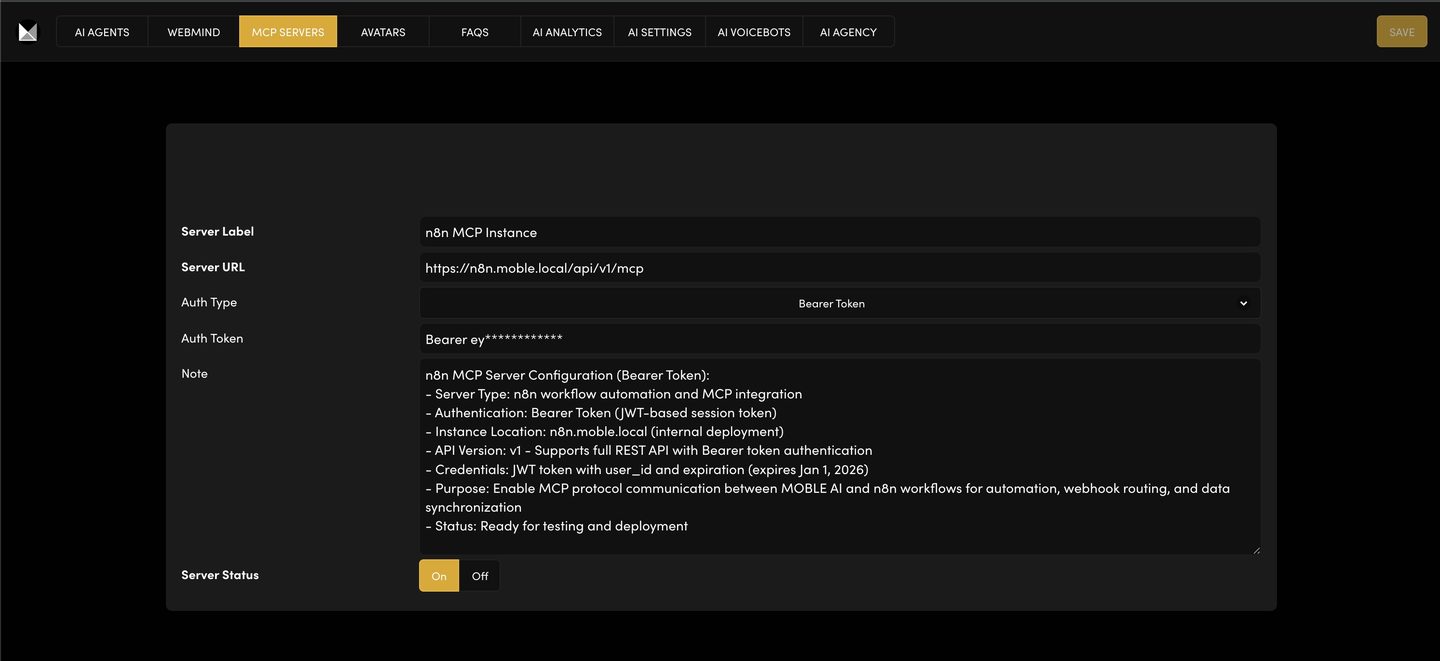Focus the Server Label input field
Viewport: 1440px width, 661px height.
pyautogui.click(x=839, y=232)
